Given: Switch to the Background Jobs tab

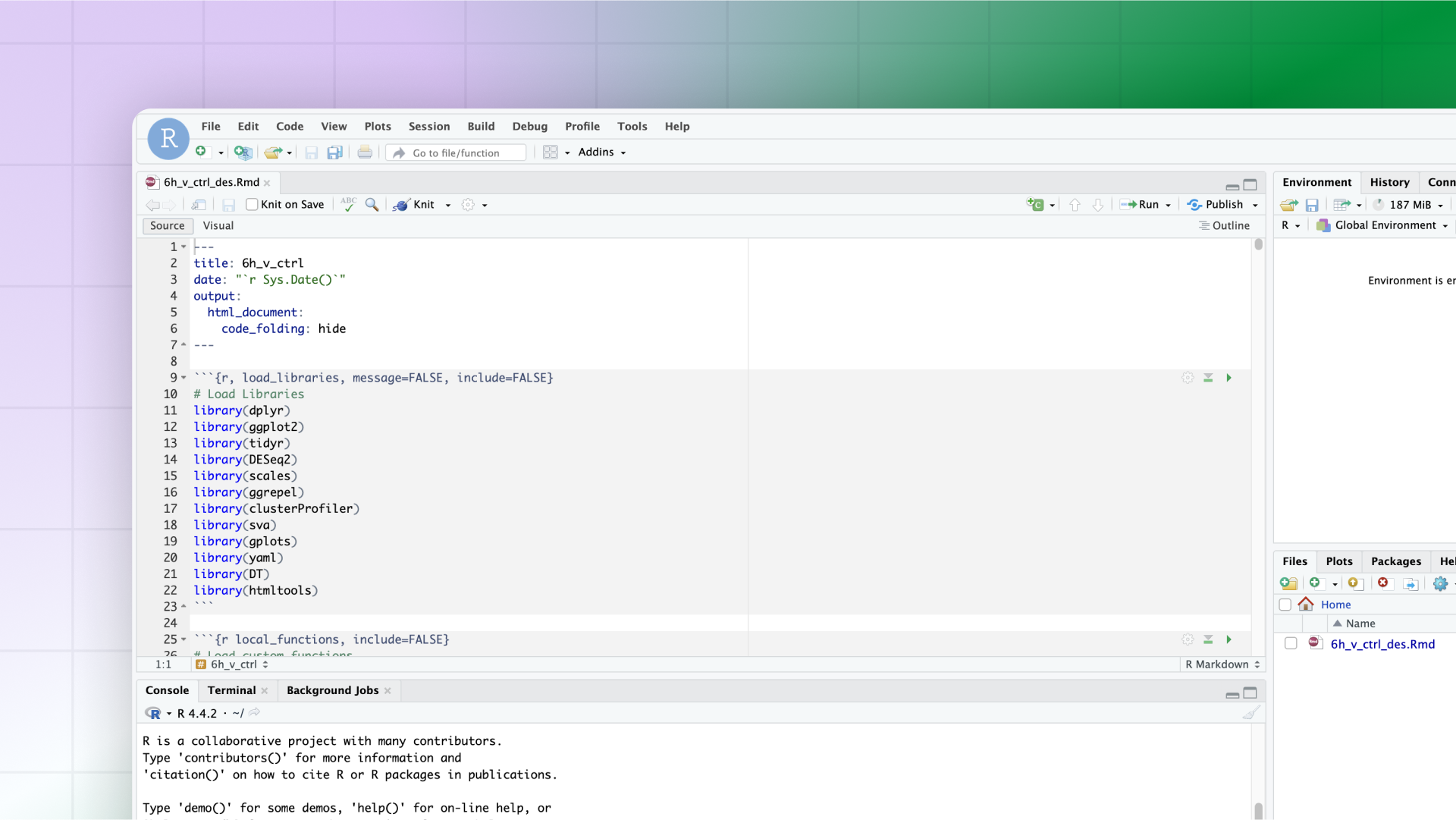Looking at the screenshot, I should click(x=333, y=690).
